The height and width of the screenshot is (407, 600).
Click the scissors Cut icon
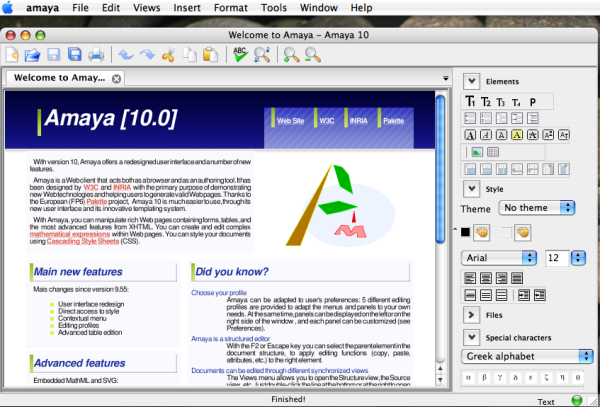pos(169,56)
